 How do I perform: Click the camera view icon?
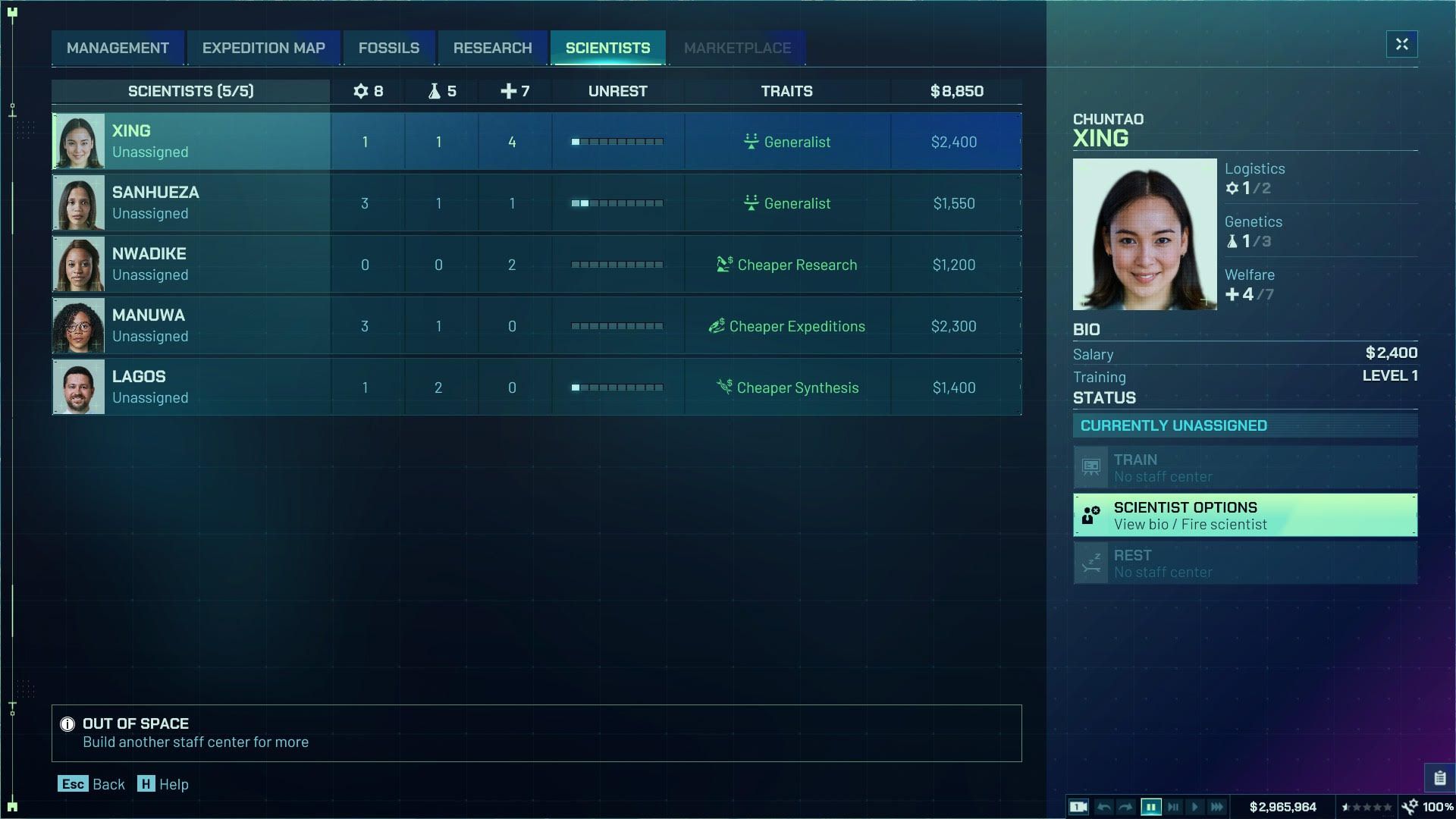(x=1078, y=807)
